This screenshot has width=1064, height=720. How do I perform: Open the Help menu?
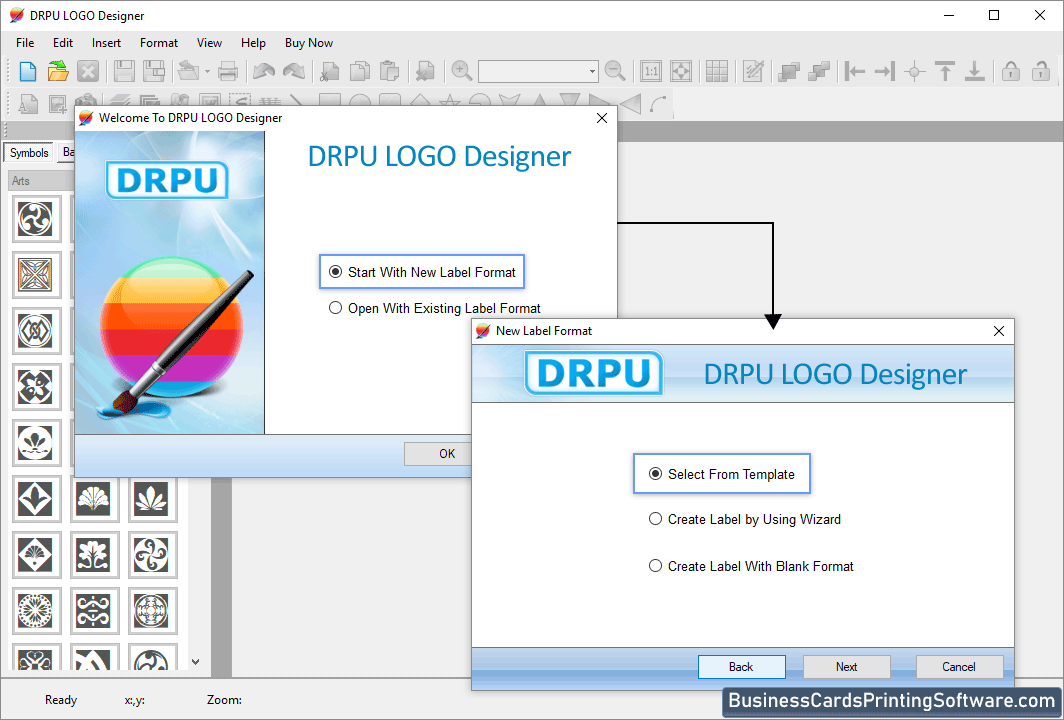coord(253,43)
